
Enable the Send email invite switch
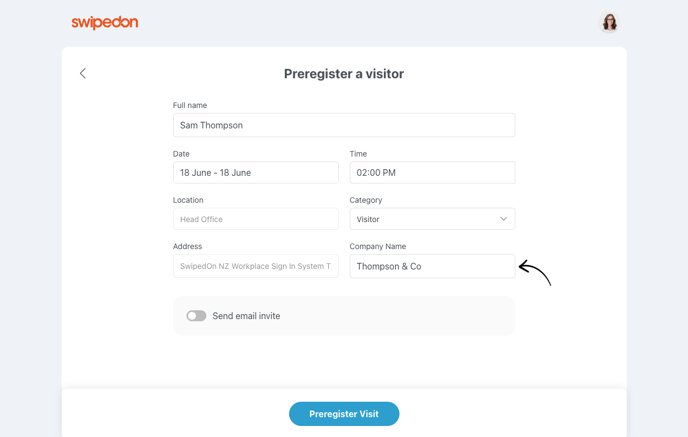click(x=196, y=316)
